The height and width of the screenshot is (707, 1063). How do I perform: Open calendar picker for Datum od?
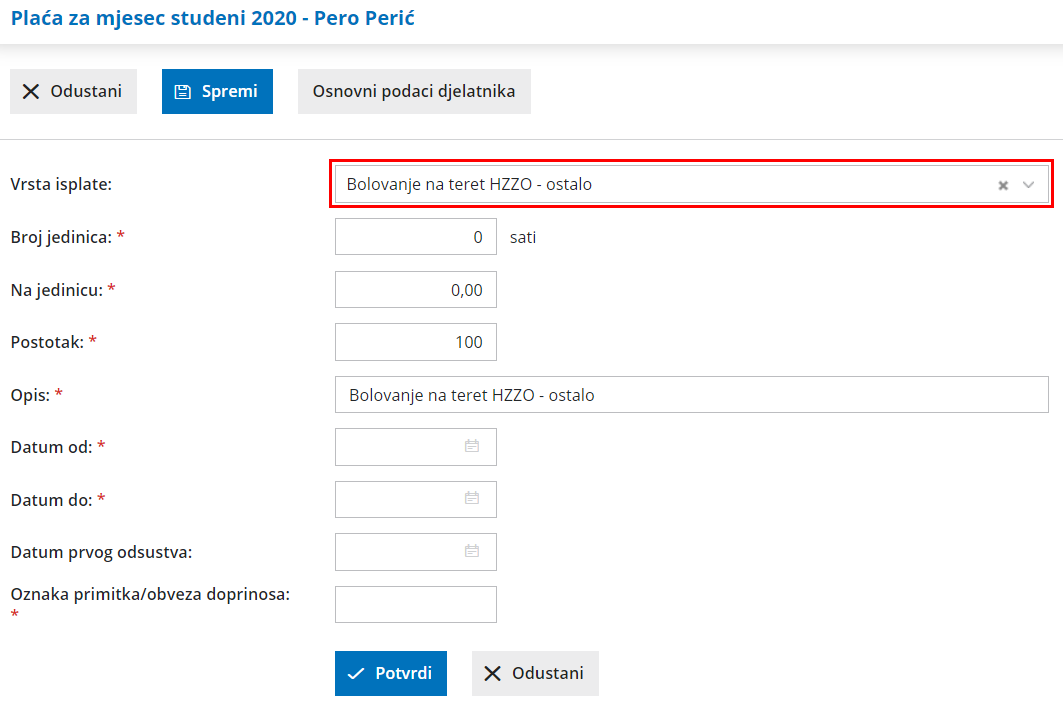click(472, 446)
